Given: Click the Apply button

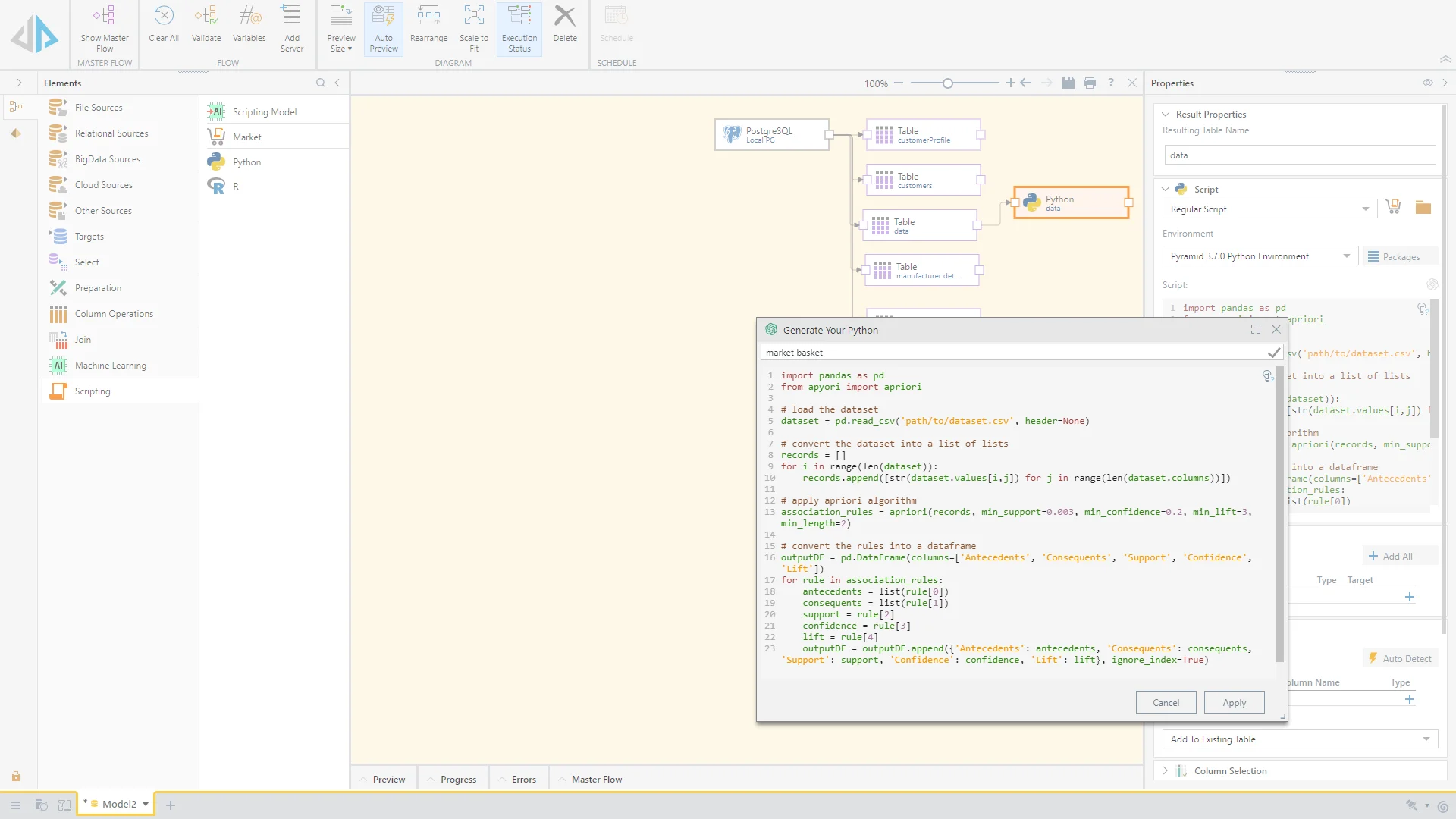Looking at the screenshot, I should click(1234, 703).
